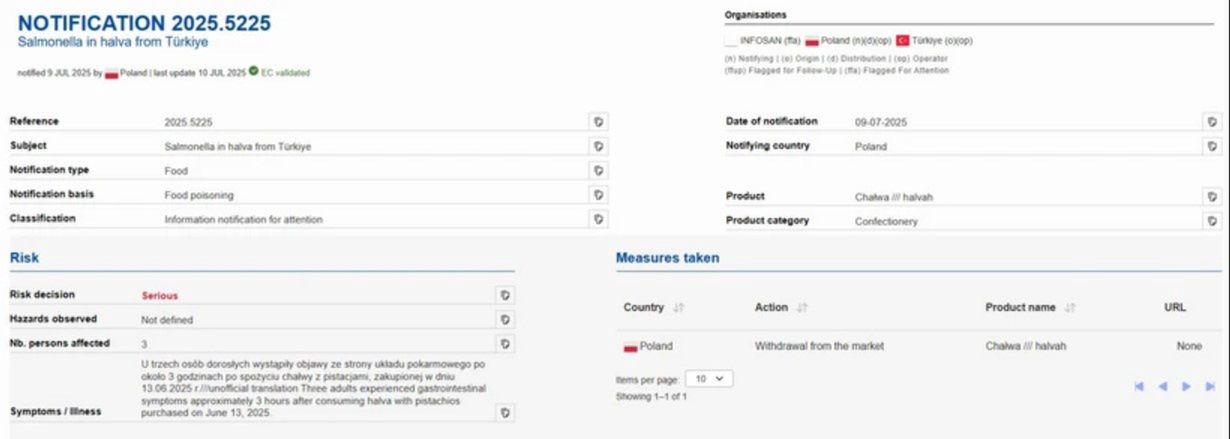The image size is (1230, 439).
Task: Click copy icon beside Notification type
Action: pyautogui.click(x=598, y=170)
